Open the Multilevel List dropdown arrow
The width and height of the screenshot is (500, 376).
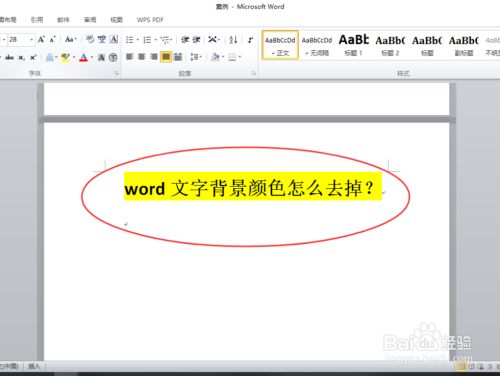pyautogui.click(x=172, y=40)
